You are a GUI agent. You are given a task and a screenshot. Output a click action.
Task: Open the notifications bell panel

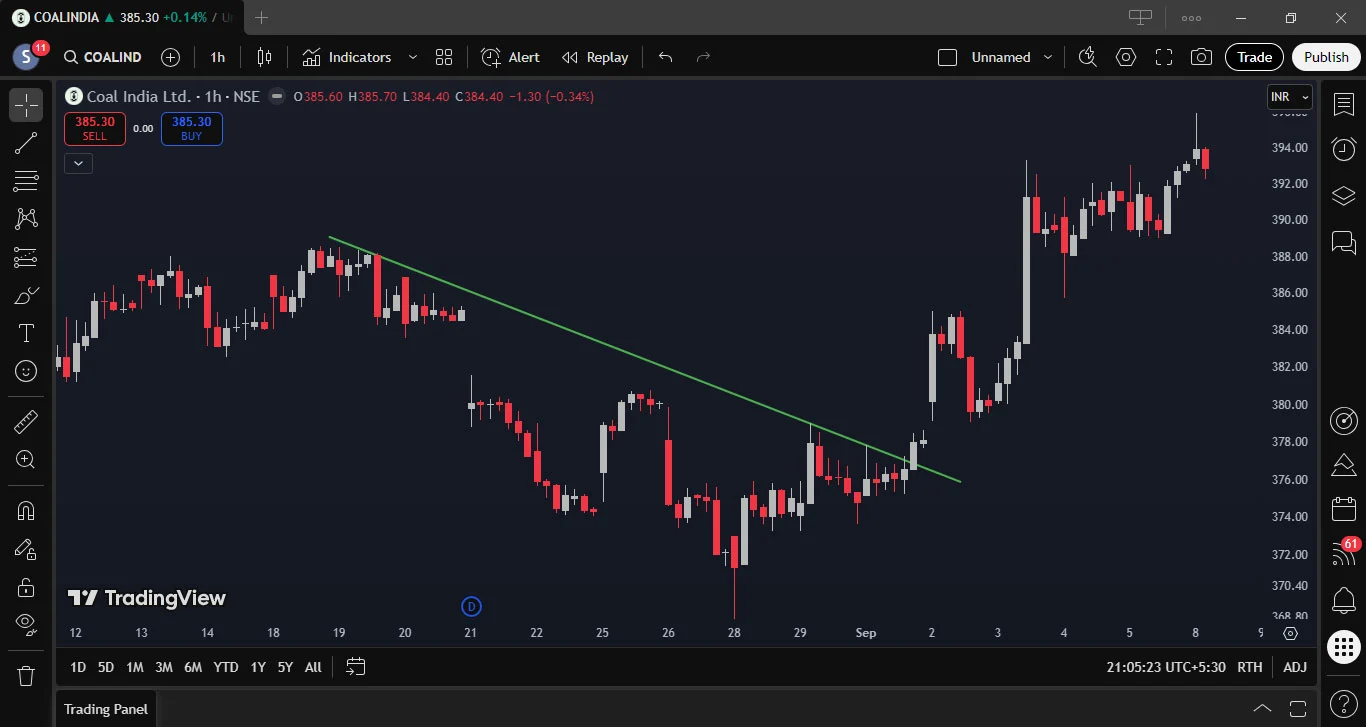(x=1344, y=601)
